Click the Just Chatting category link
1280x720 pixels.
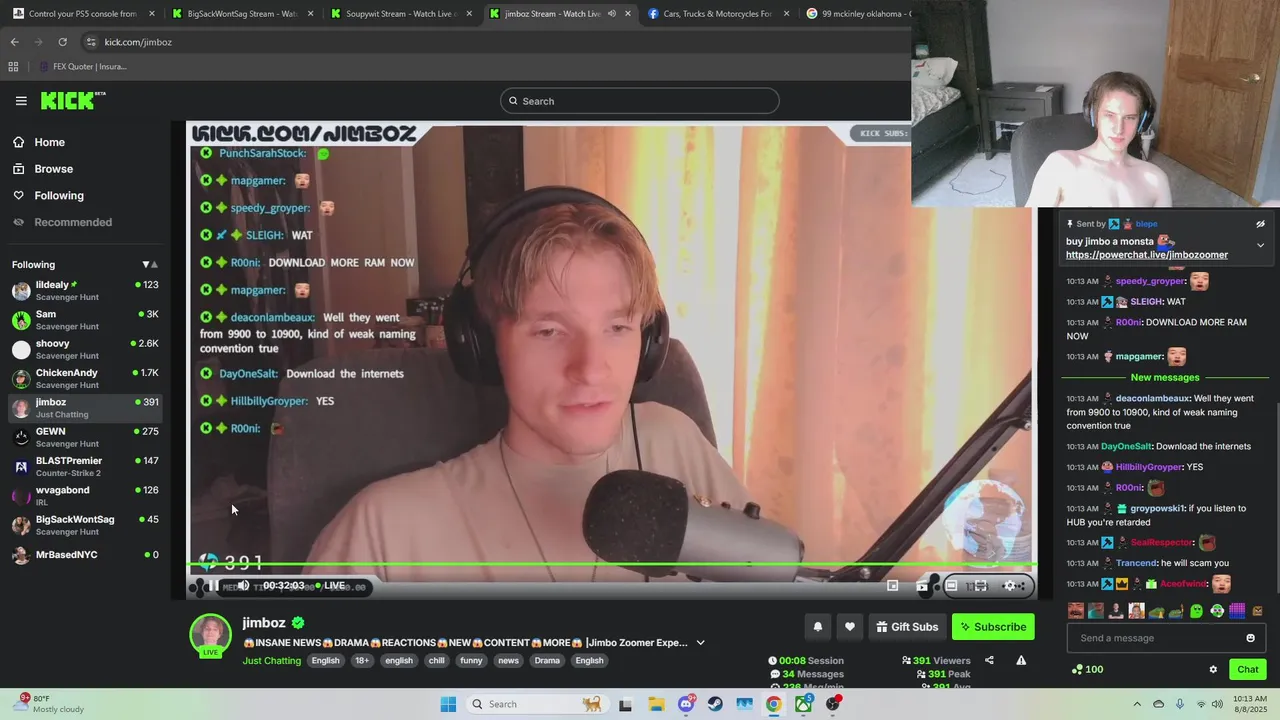coord(271,660)
